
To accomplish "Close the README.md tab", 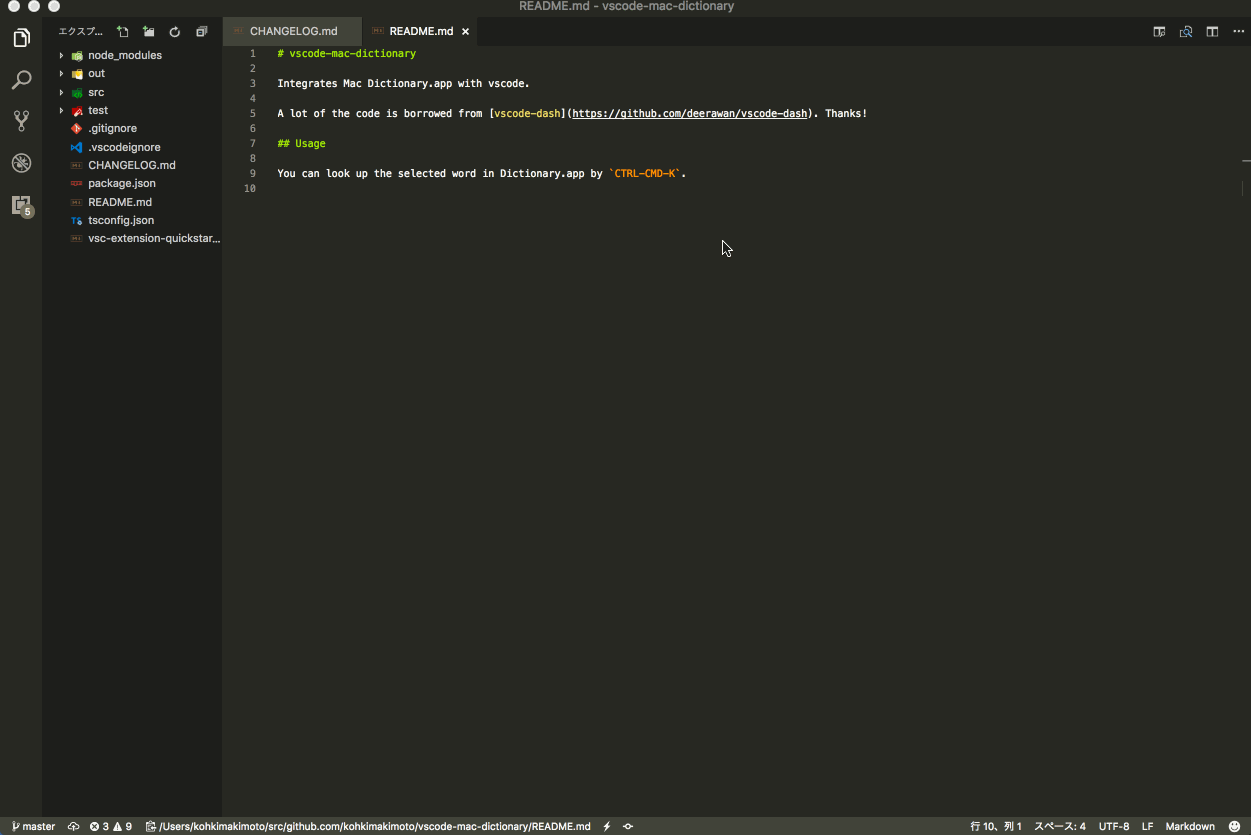I will pos(465,32).
